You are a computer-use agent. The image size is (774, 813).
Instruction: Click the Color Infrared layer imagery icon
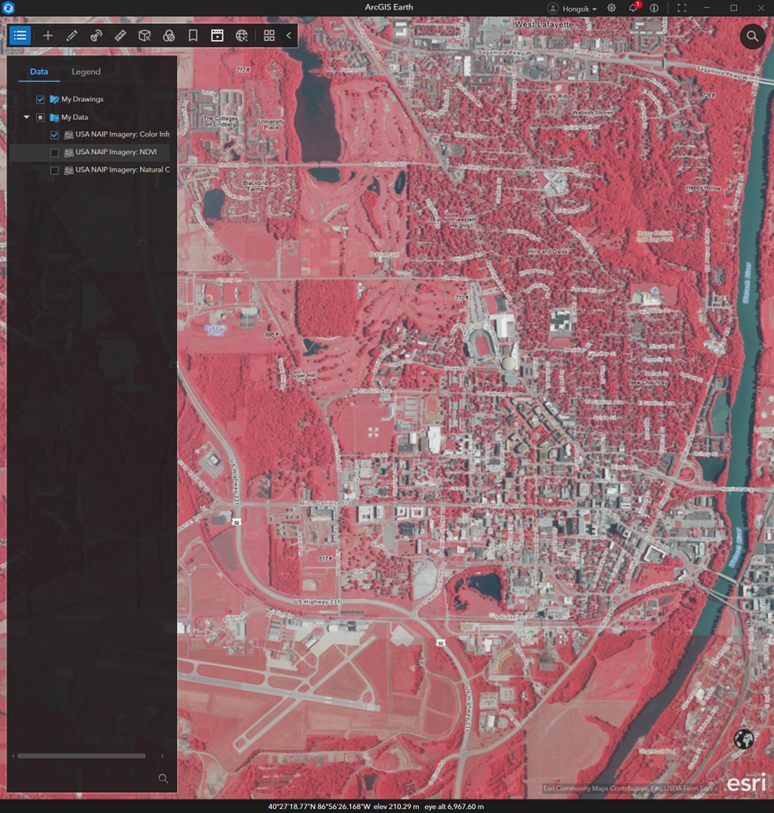click(x=68, y=135)
